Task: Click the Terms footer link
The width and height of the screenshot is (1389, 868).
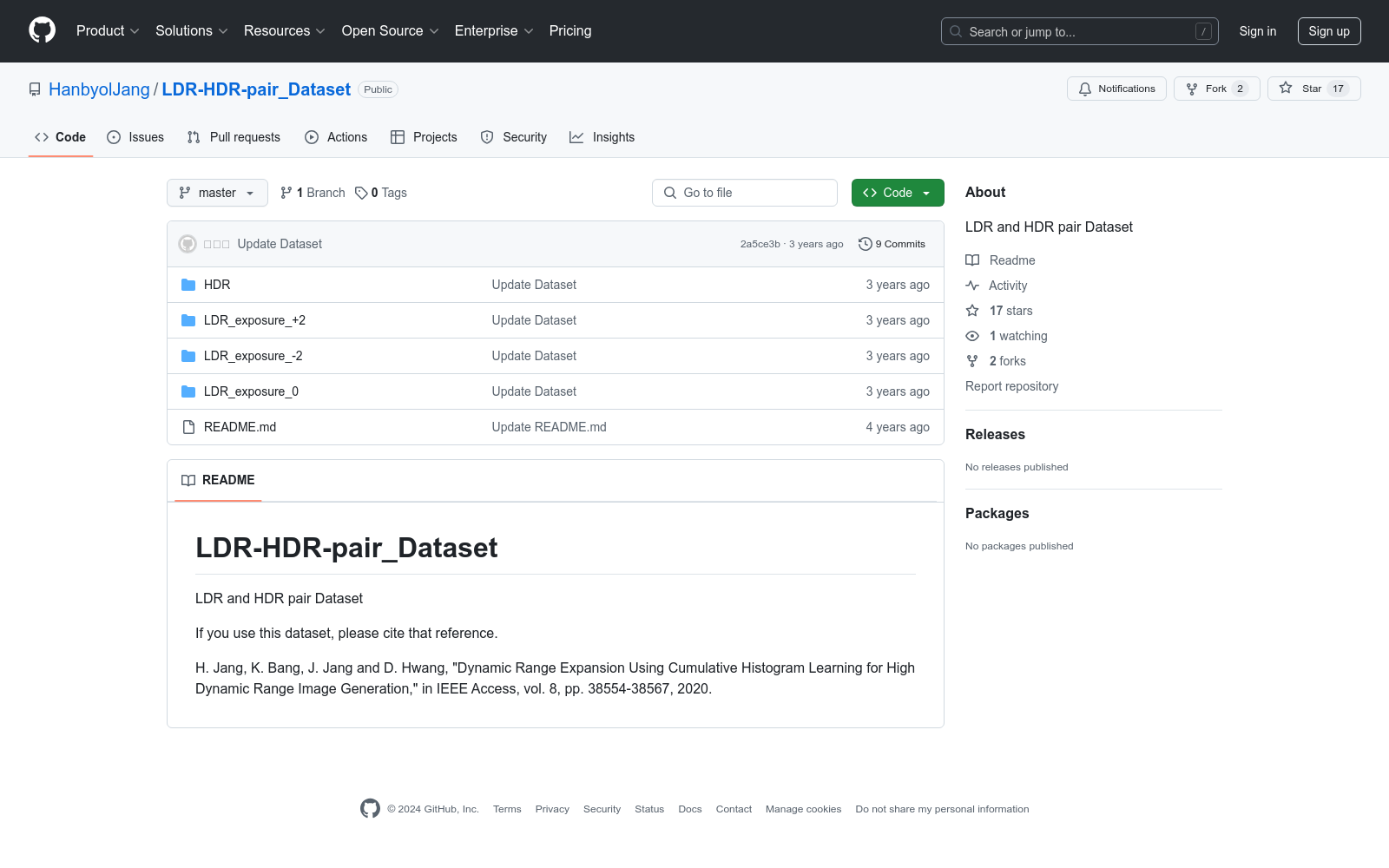Action: (x=507, y=809)
